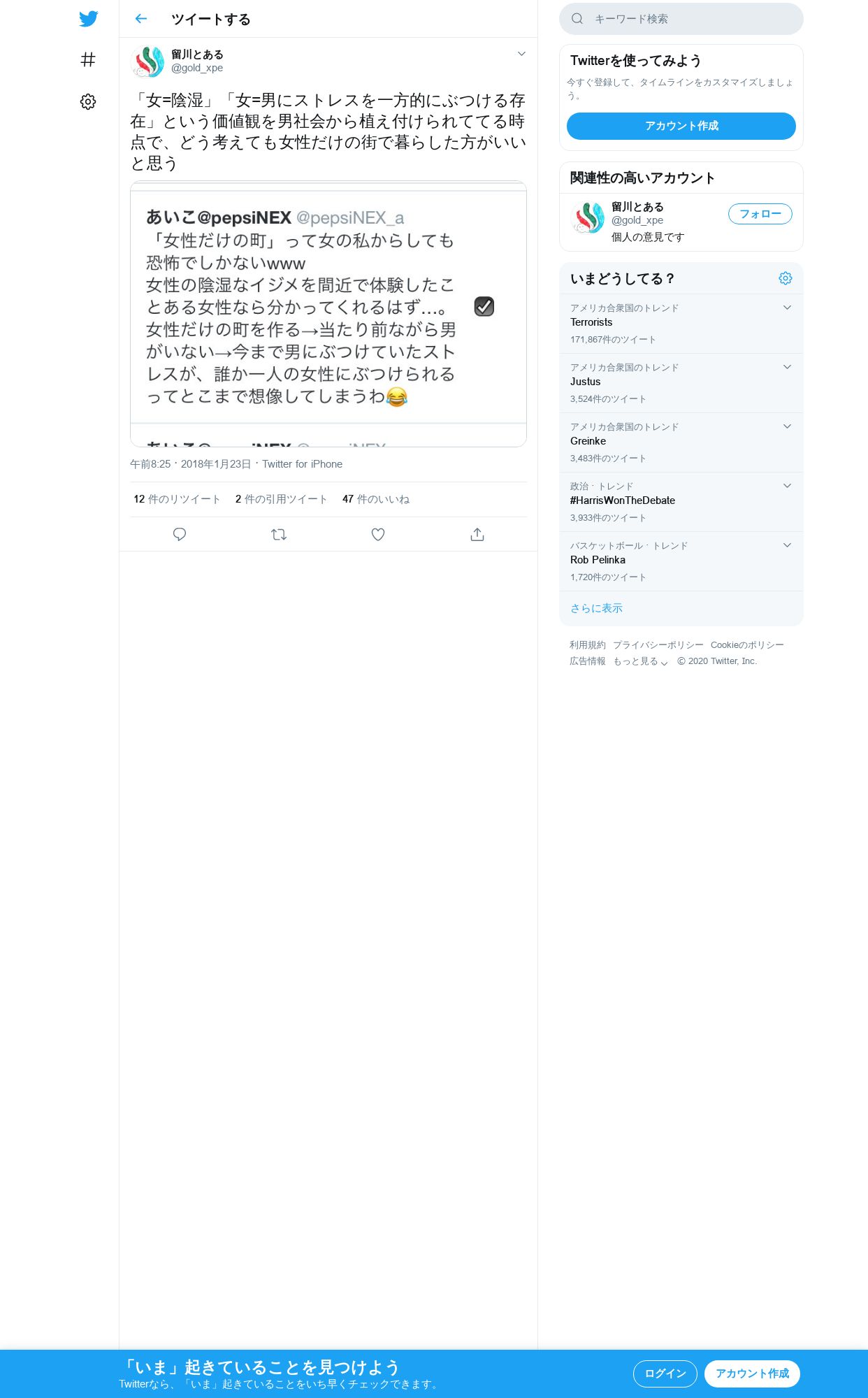Screen dimensions: 868x1398
Task: Open trends settings gear icon
Action: point(786,278)
